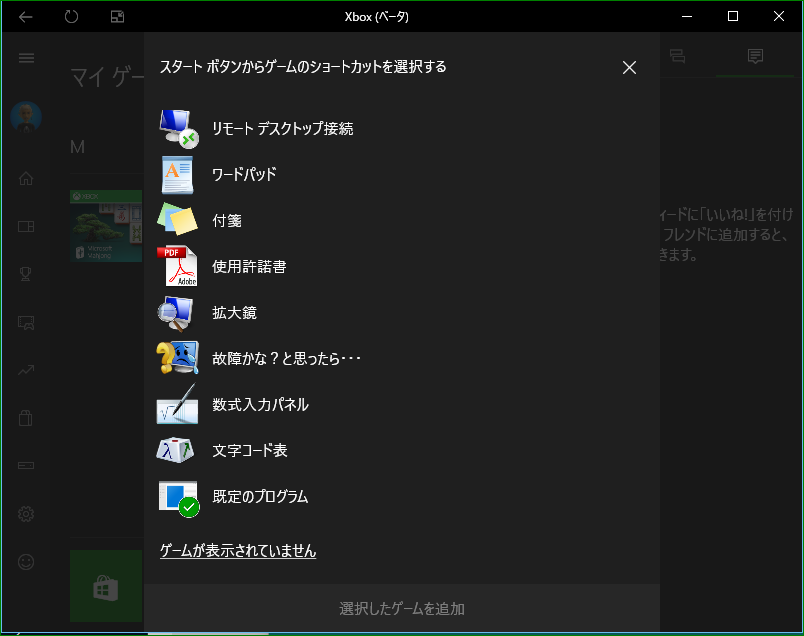
Task: Click the 文字コード表 label
Action: coord(250,450)
